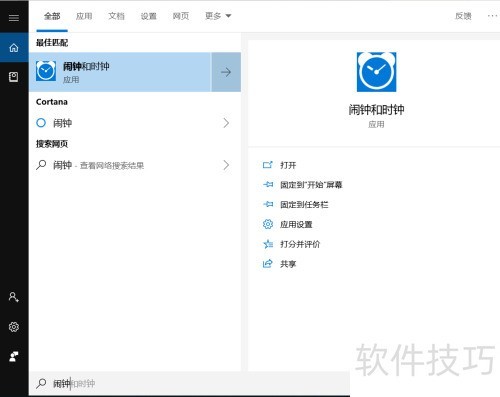Select the Home icon in the sidebar
This screenshot has height=397, width=500.
pos(14,48)
